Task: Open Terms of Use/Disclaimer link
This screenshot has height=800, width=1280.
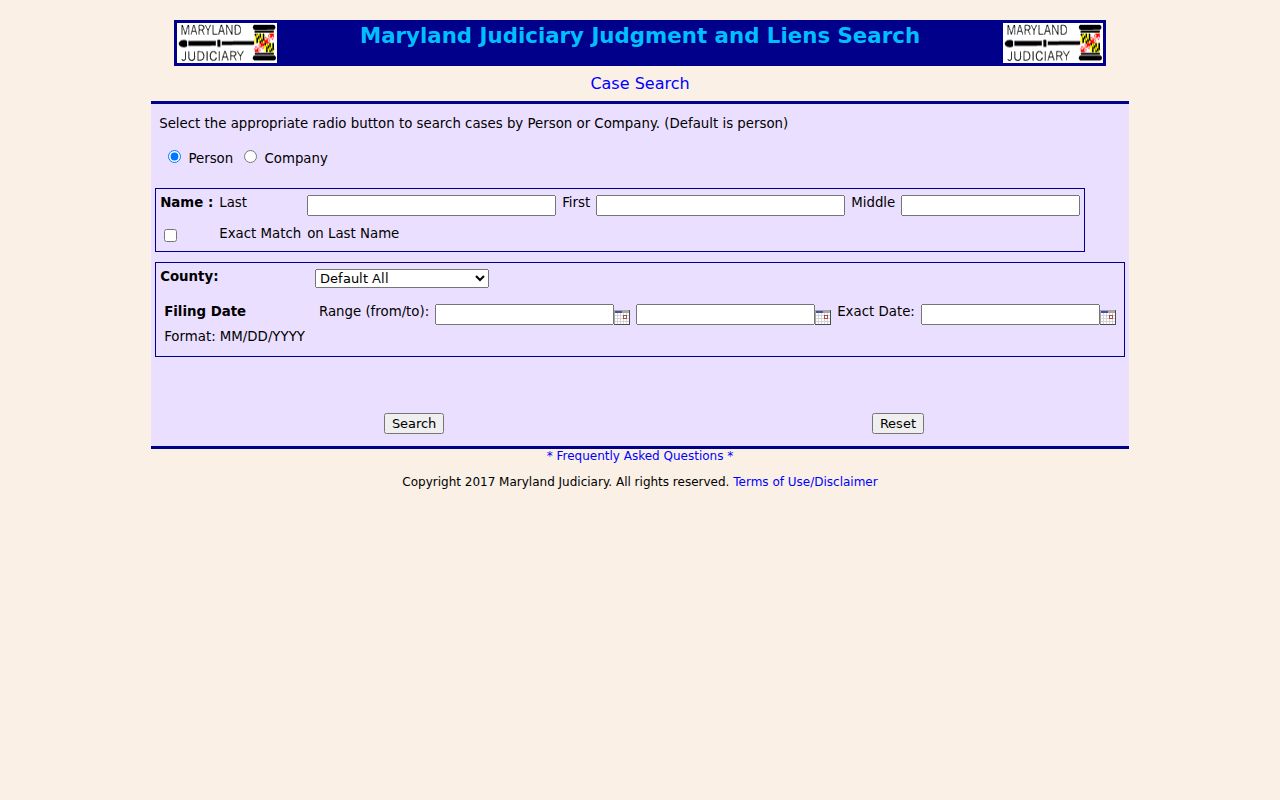Action: pos(805,482)
